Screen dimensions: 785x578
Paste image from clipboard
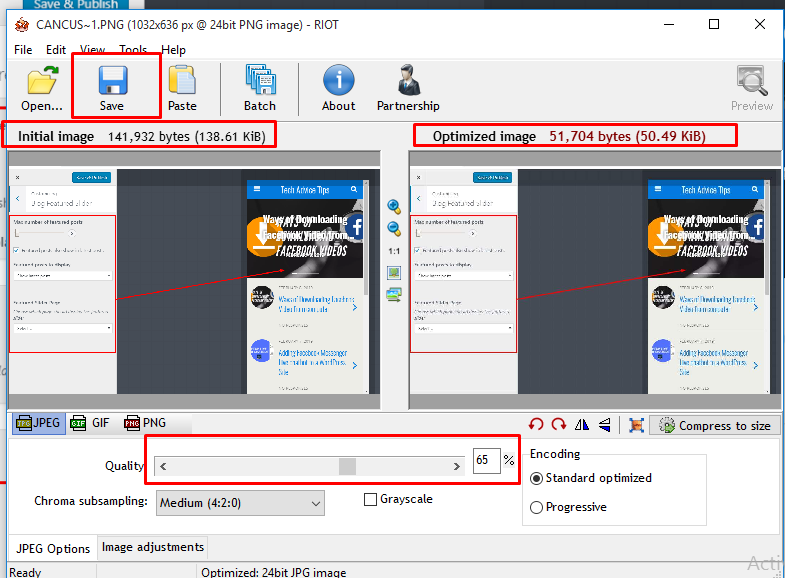point(182,89)
